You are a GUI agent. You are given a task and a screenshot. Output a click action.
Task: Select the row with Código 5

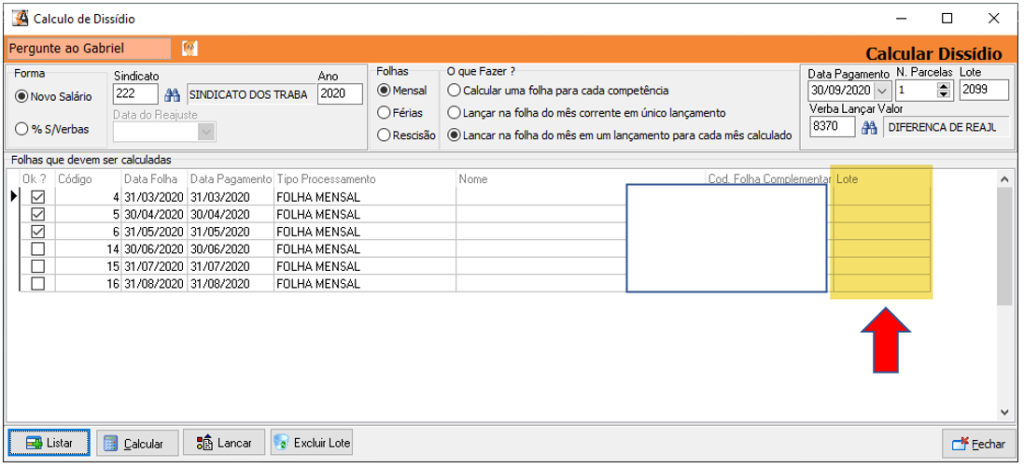(x=474, y=214)
